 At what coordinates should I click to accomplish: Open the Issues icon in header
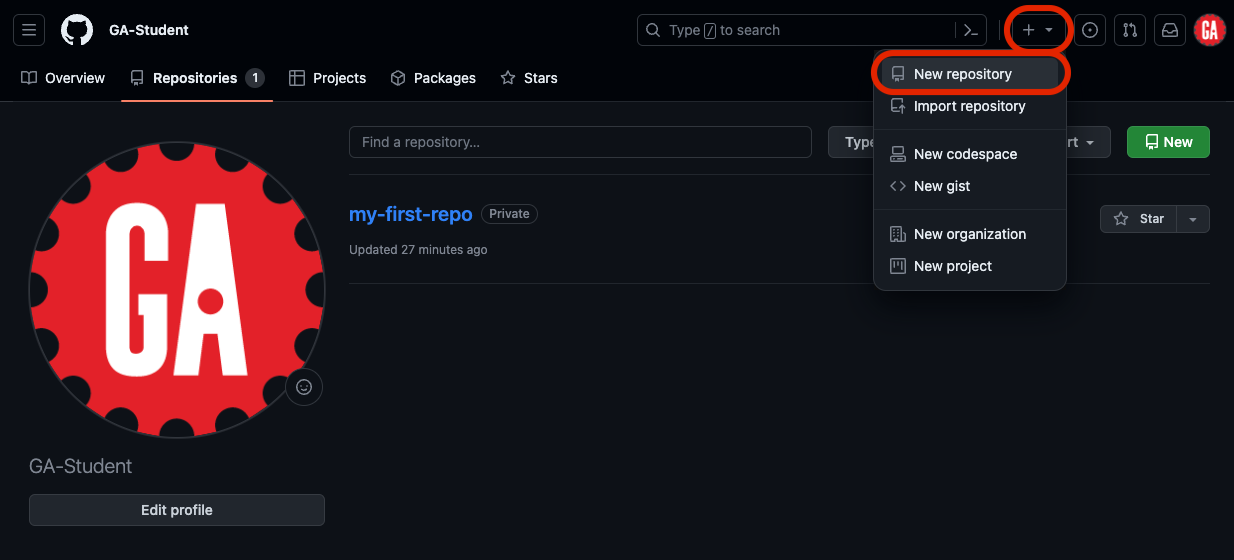coord(1090,30)
